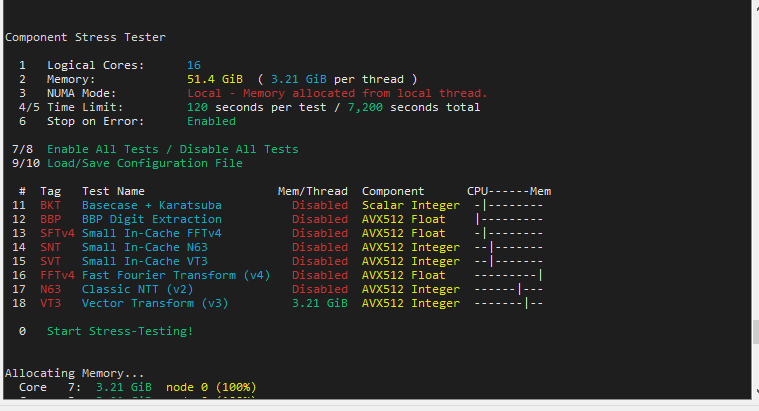Viewport: 759px width, 411px height.
Task: Click CPU-Mem gauge in the VT3 row
Action: pyautogui.click(x=509, y=304)
